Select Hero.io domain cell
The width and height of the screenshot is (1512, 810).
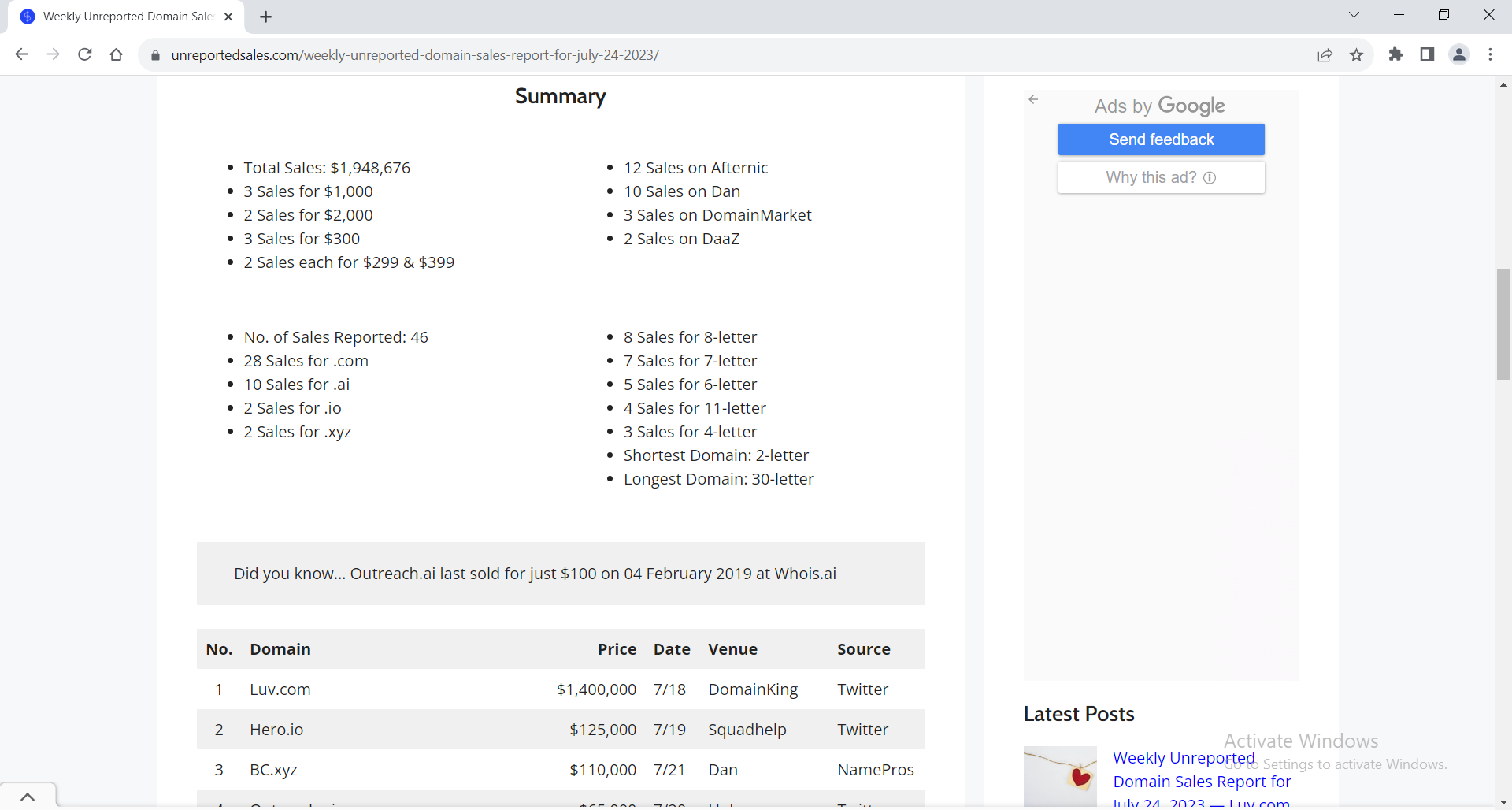pyautogui.click(x=276, y=730)
